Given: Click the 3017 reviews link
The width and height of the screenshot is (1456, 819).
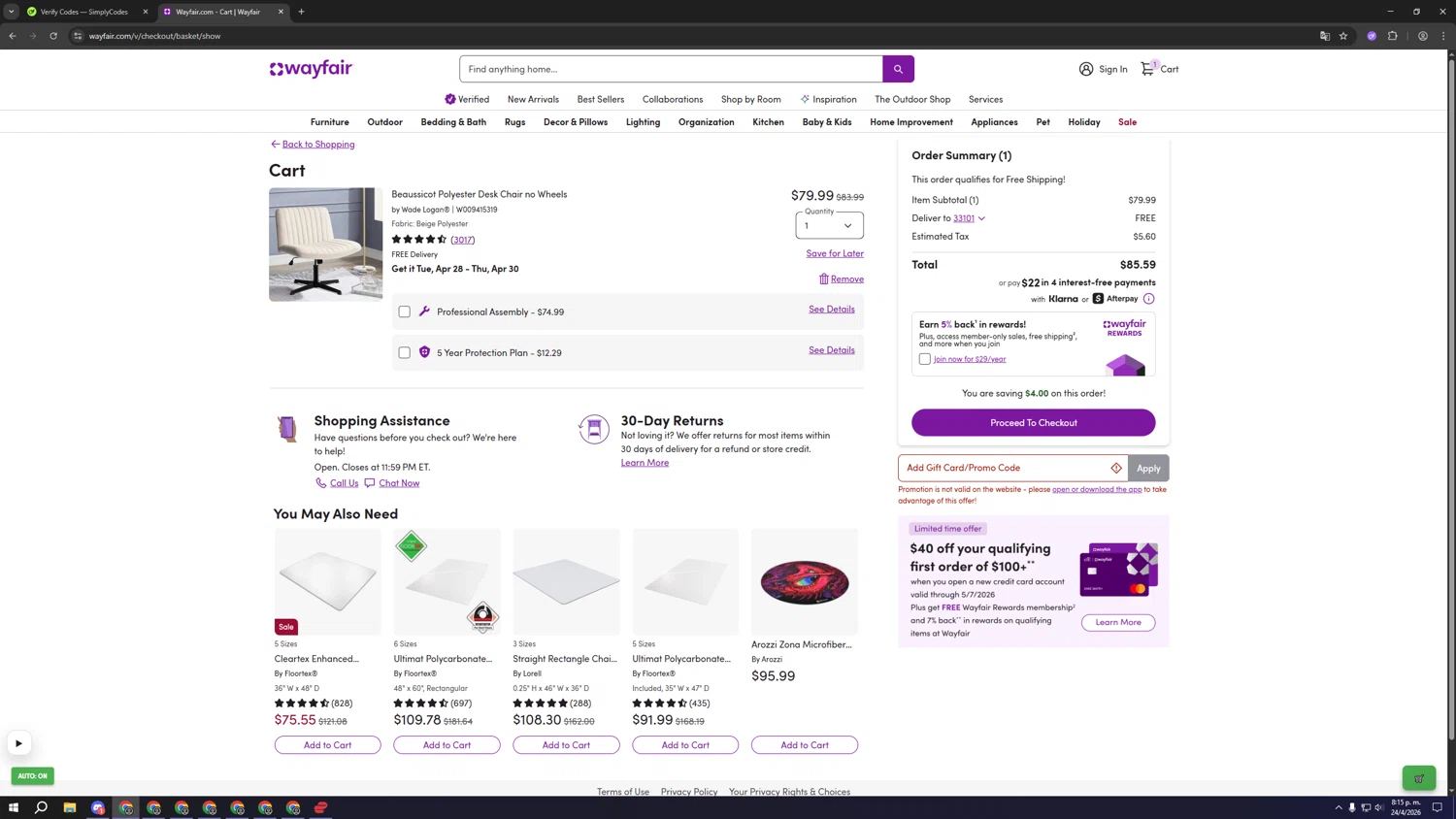Looking at the screenshot, I should click(463, 240).
